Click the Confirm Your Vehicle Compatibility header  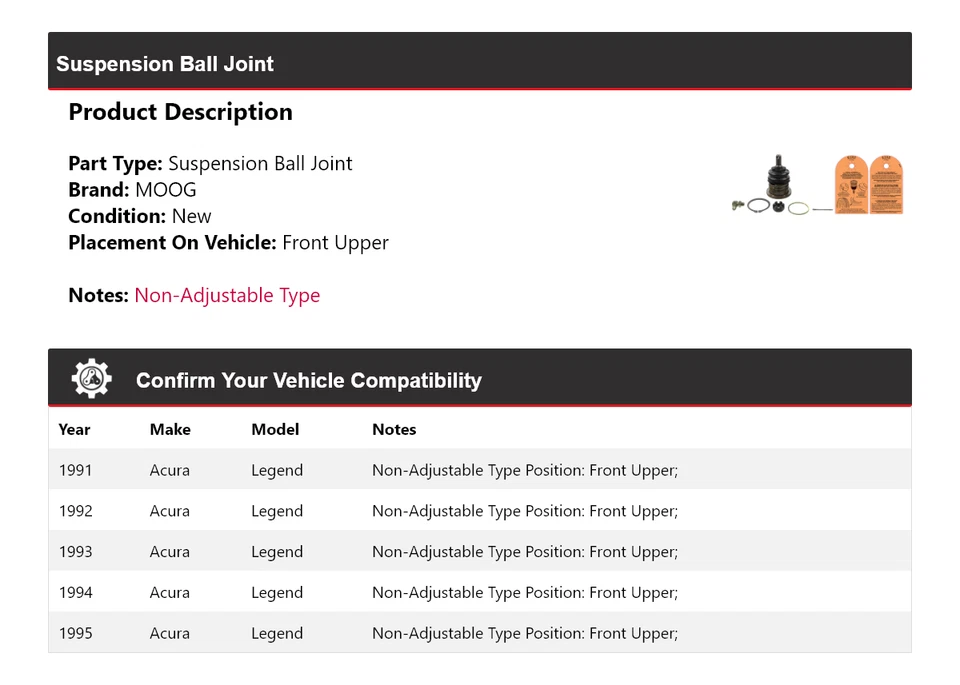309,380
